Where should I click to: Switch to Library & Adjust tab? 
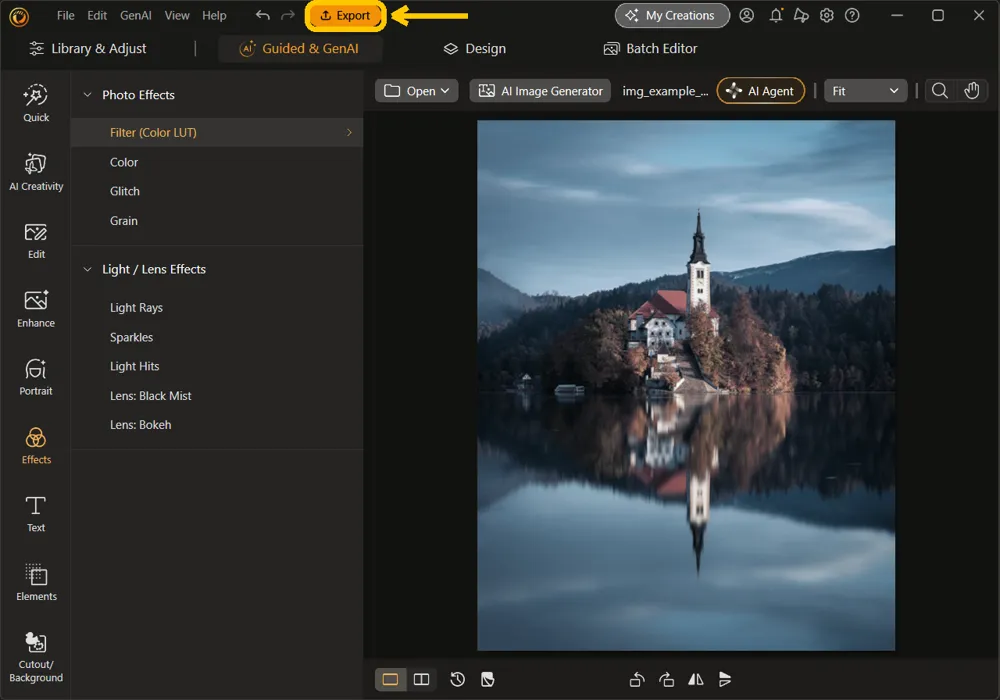coord(88,48)
